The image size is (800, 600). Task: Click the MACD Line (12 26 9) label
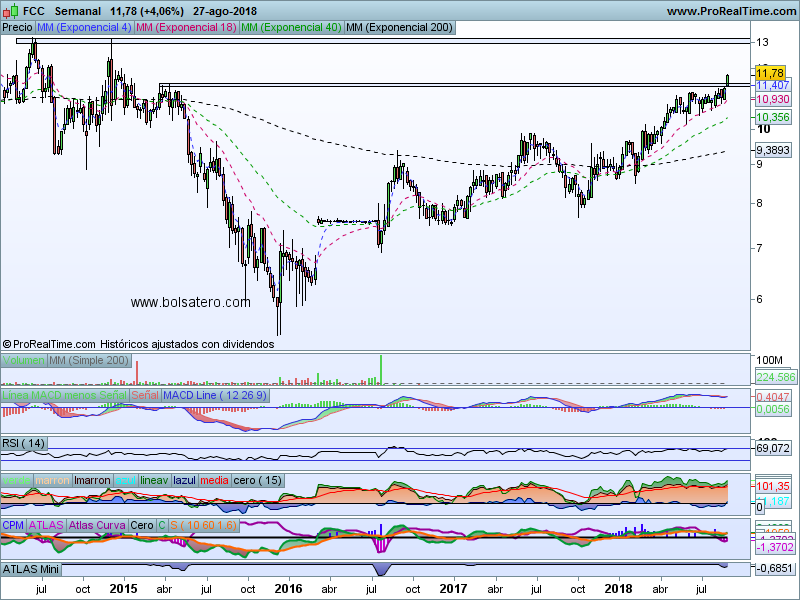click(x=215, y=396)
